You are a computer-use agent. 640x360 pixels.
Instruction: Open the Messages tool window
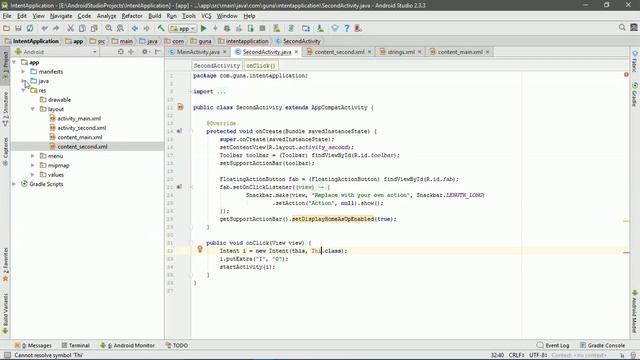click(33, 345)
